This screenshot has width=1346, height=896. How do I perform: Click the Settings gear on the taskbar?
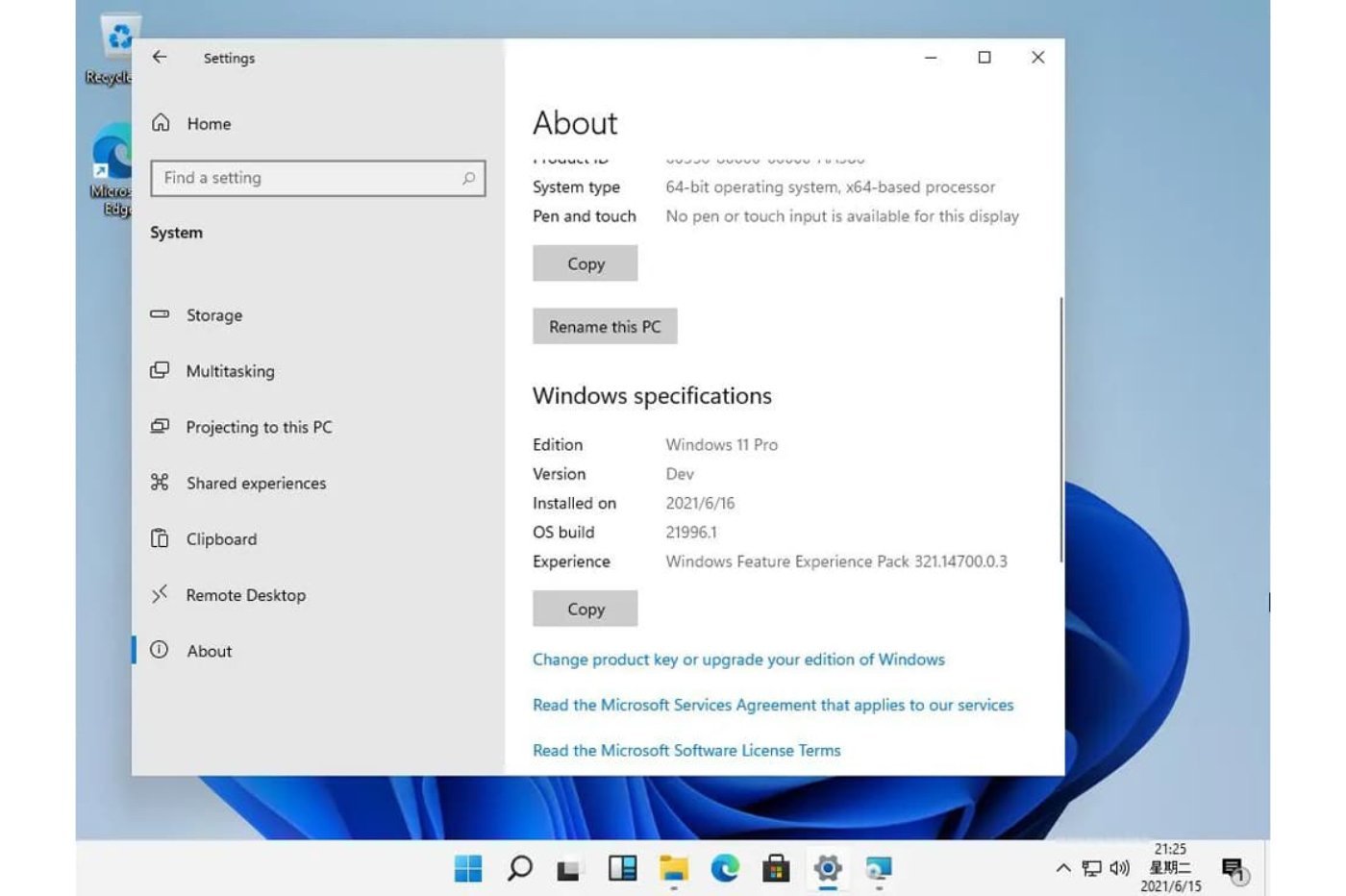tap(828, 869)
